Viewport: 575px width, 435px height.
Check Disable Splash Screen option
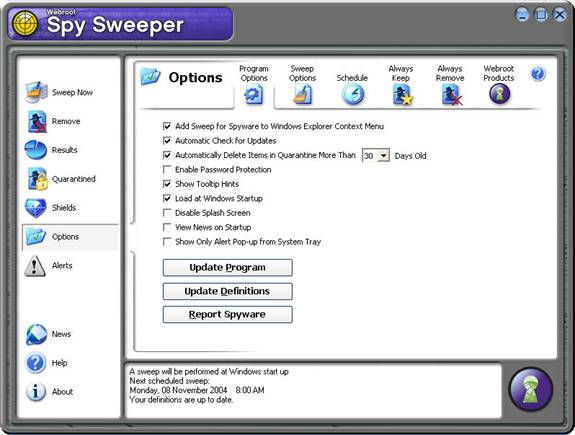[x=167, y=213]
